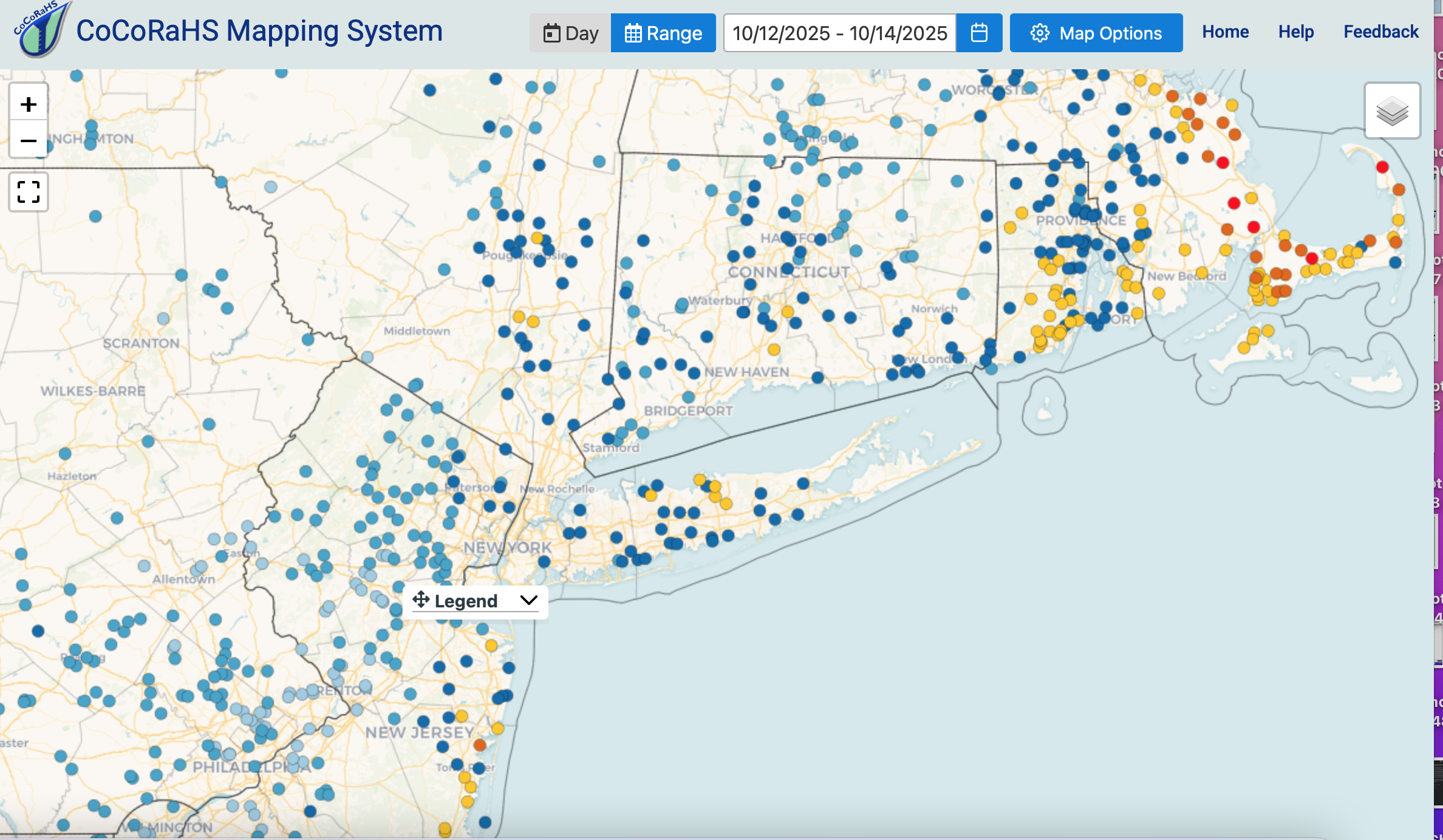Click the station marker nearest the NEW HAVEN label
The image size is (1443, 840).
coord(694,374)
